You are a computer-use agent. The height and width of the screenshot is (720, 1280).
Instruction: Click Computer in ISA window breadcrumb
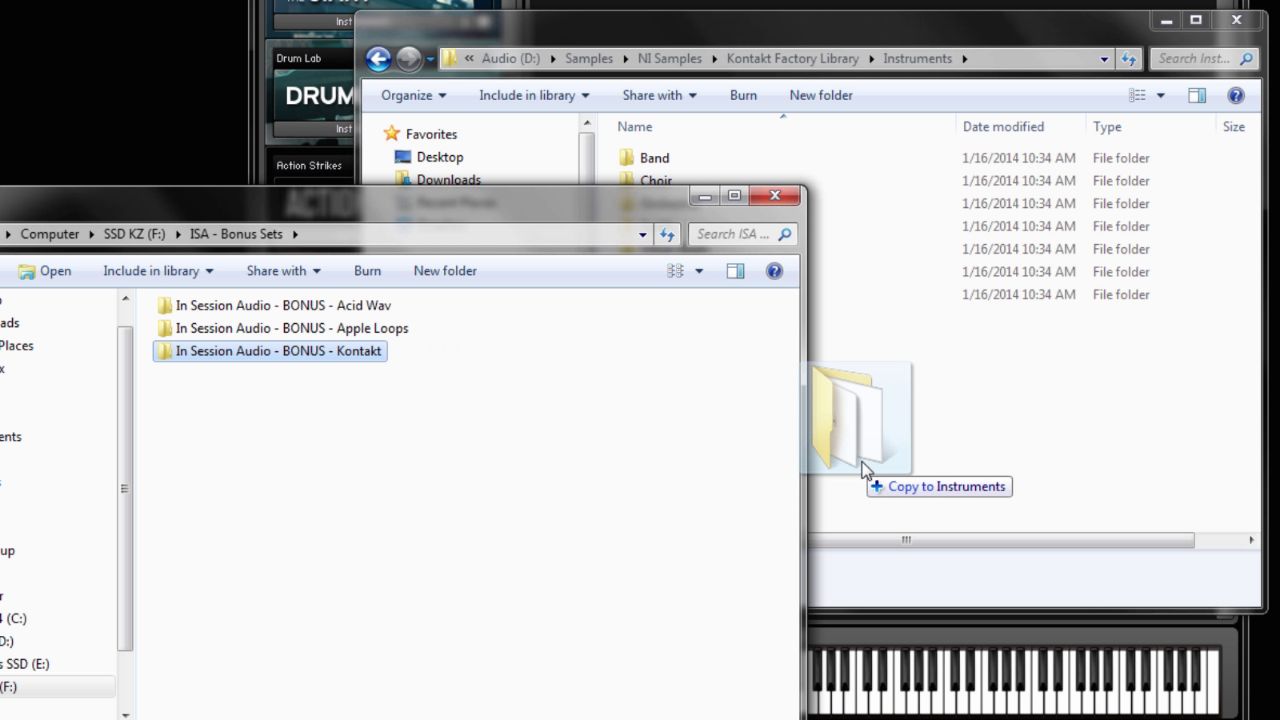(x=49, y=234)
